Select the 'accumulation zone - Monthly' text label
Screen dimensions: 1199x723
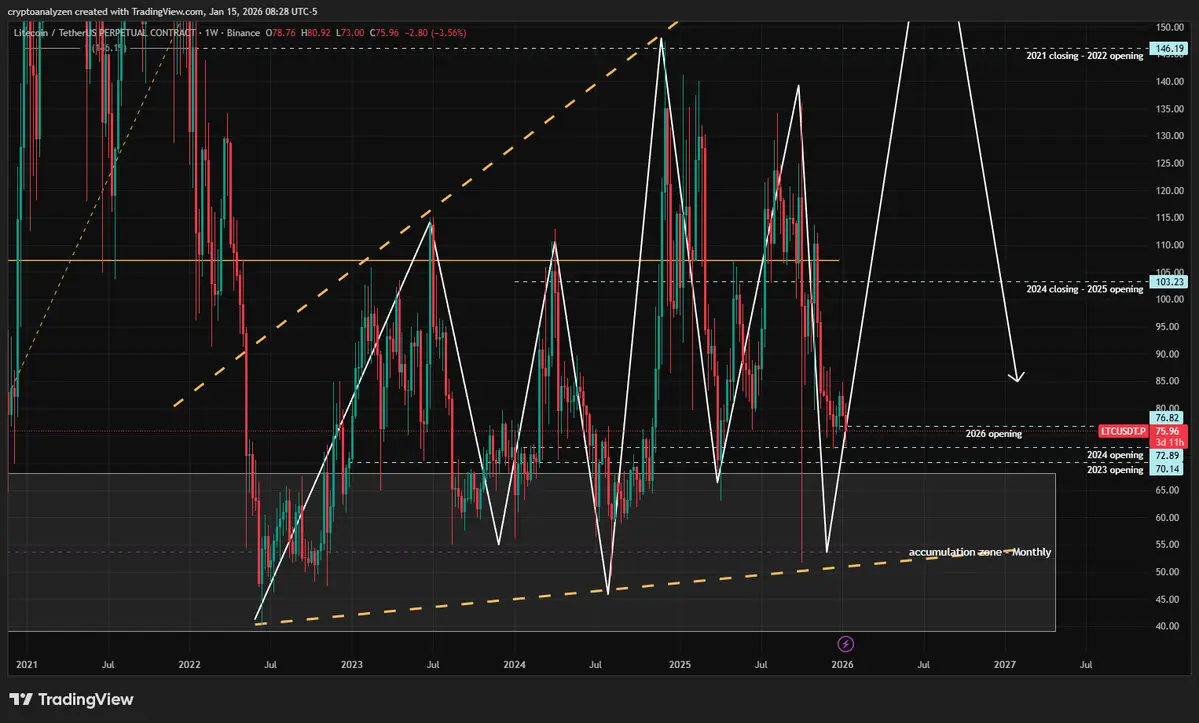pos(980,552)
